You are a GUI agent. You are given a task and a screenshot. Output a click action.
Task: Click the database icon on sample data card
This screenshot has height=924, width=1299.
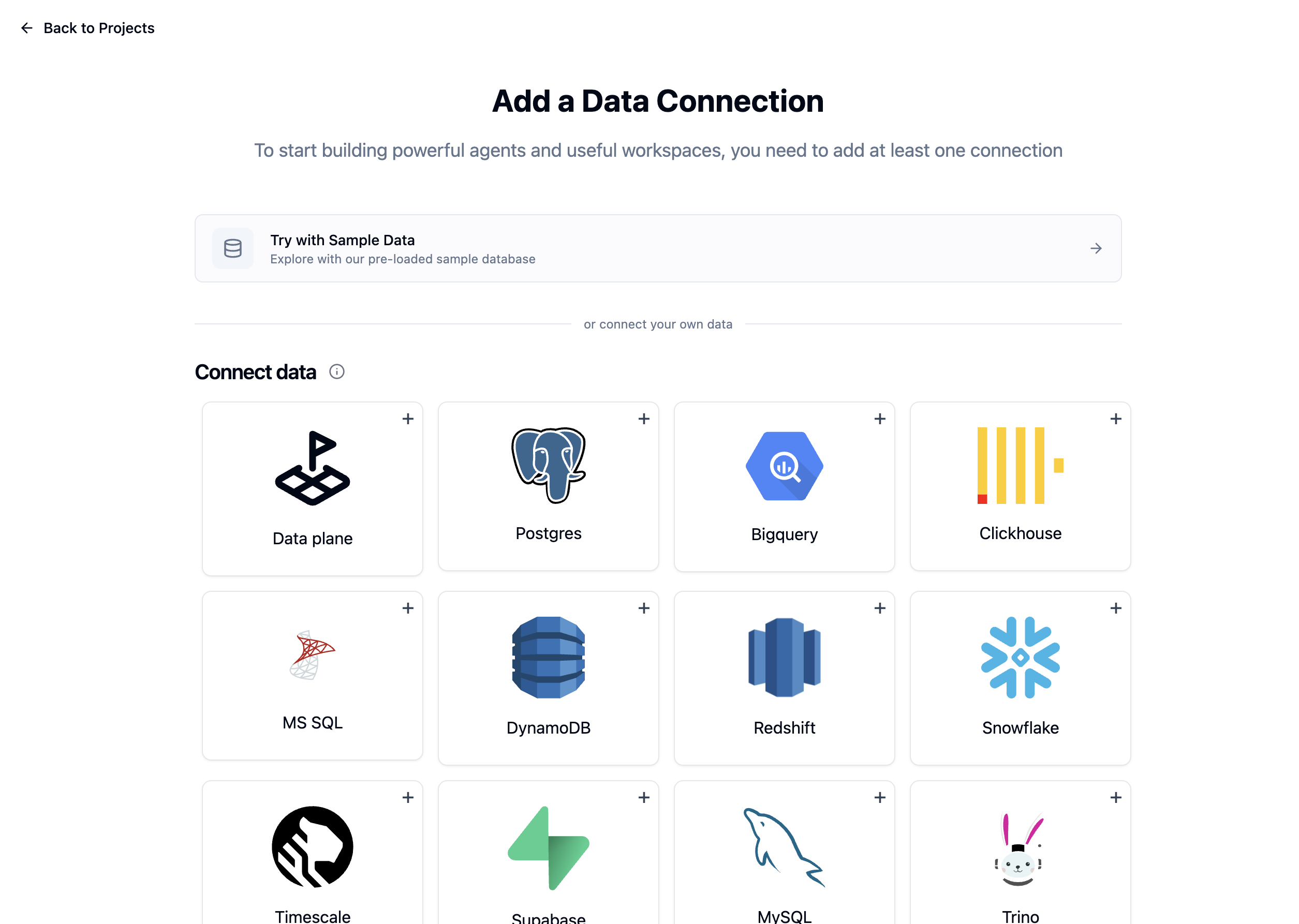pos(233,248)
